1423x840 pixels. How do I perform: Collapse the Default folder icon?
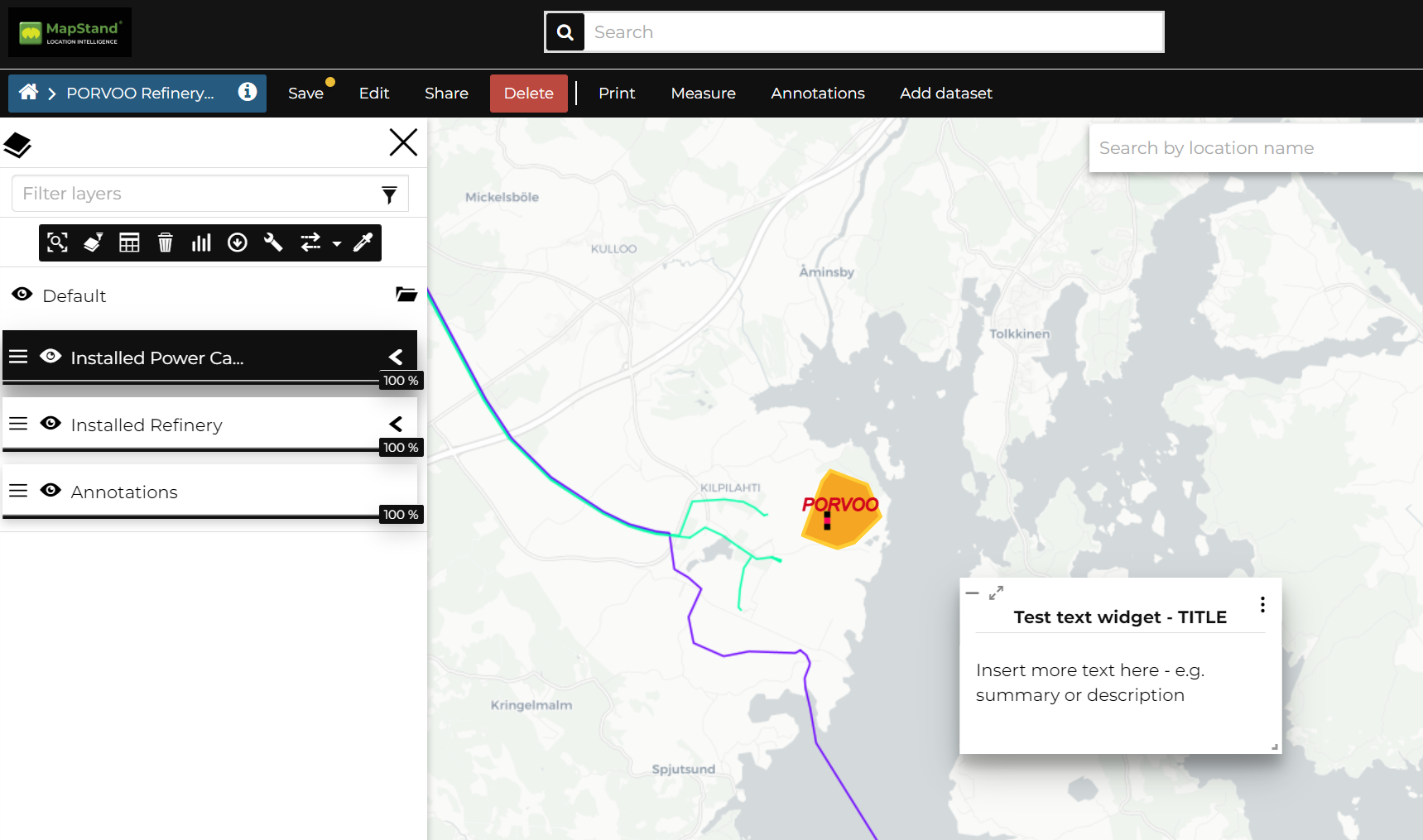click(406, 295)
